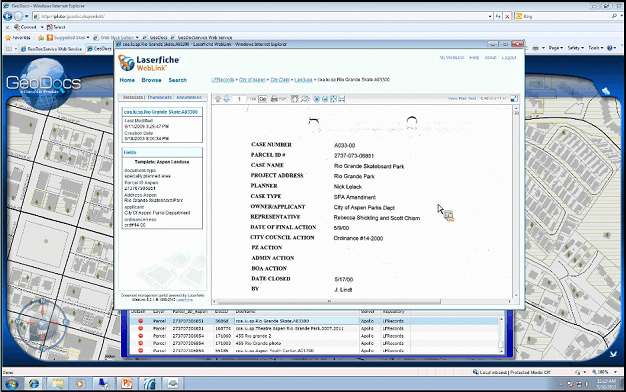Click red remove icon in 455 Rio Grande photo row

(141, 343)
